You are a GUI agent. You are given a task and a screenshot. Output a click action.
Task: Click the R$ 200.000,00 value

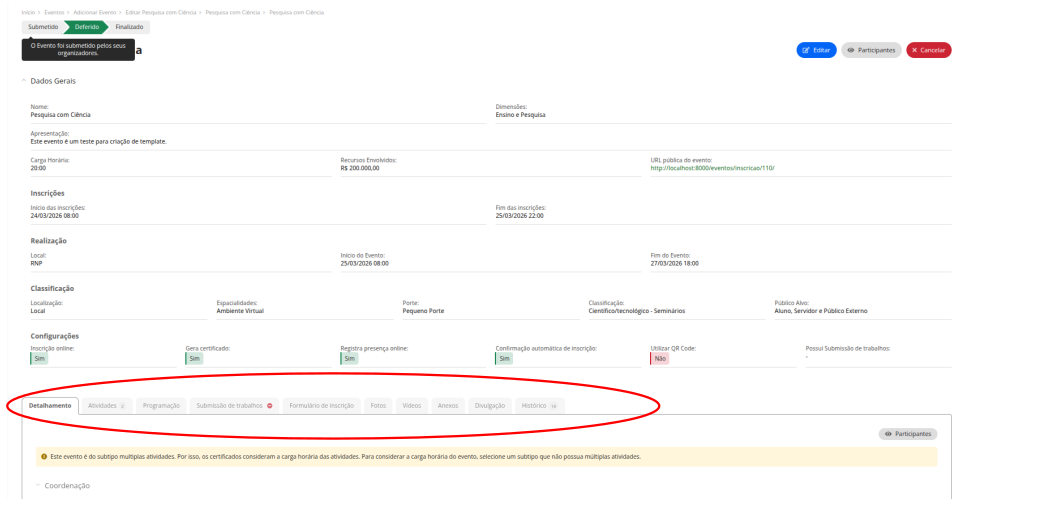coord(360,168)
